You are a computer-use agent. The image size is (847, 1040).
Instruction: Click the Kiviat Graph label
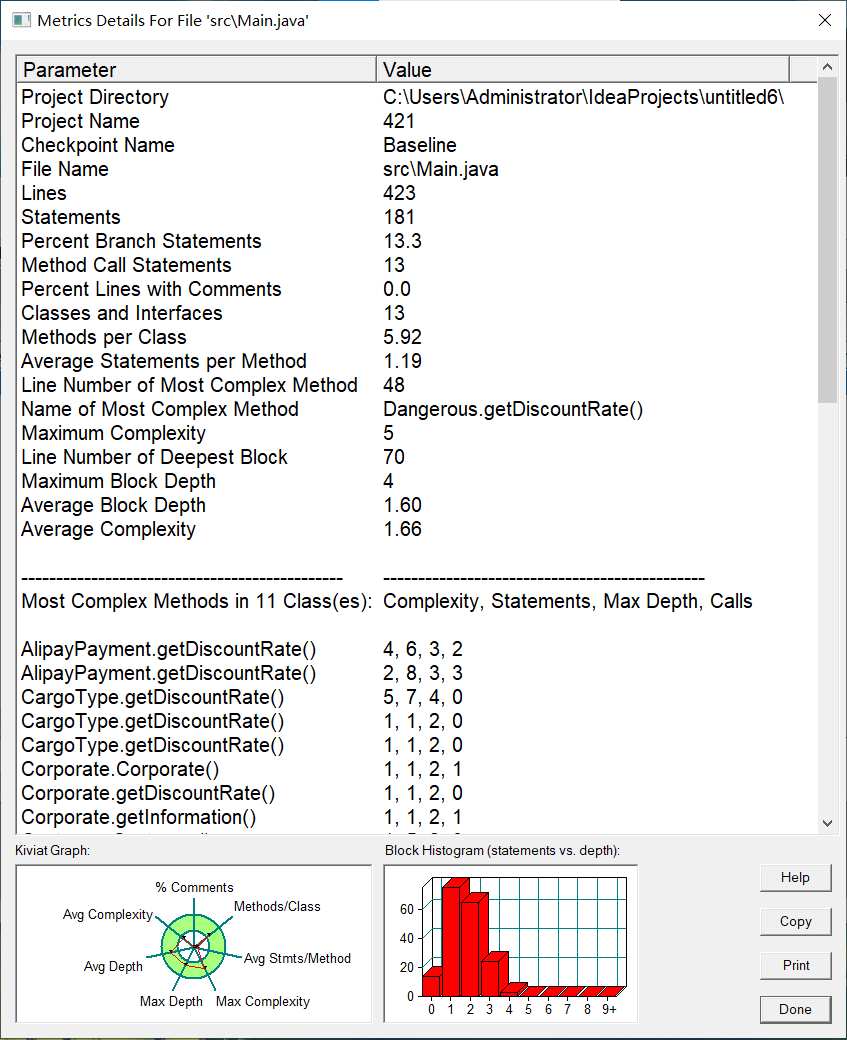(52, 850)
